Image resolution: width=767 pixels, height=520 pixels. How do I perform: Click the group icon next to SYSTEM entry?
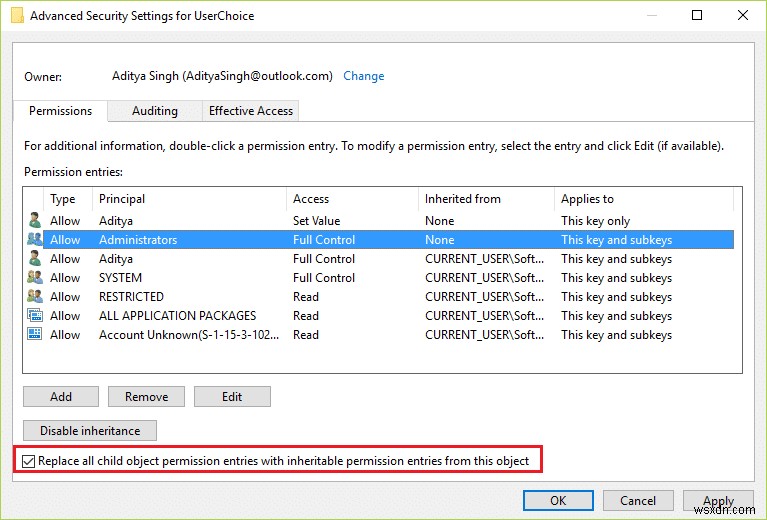tap(35, 278)
